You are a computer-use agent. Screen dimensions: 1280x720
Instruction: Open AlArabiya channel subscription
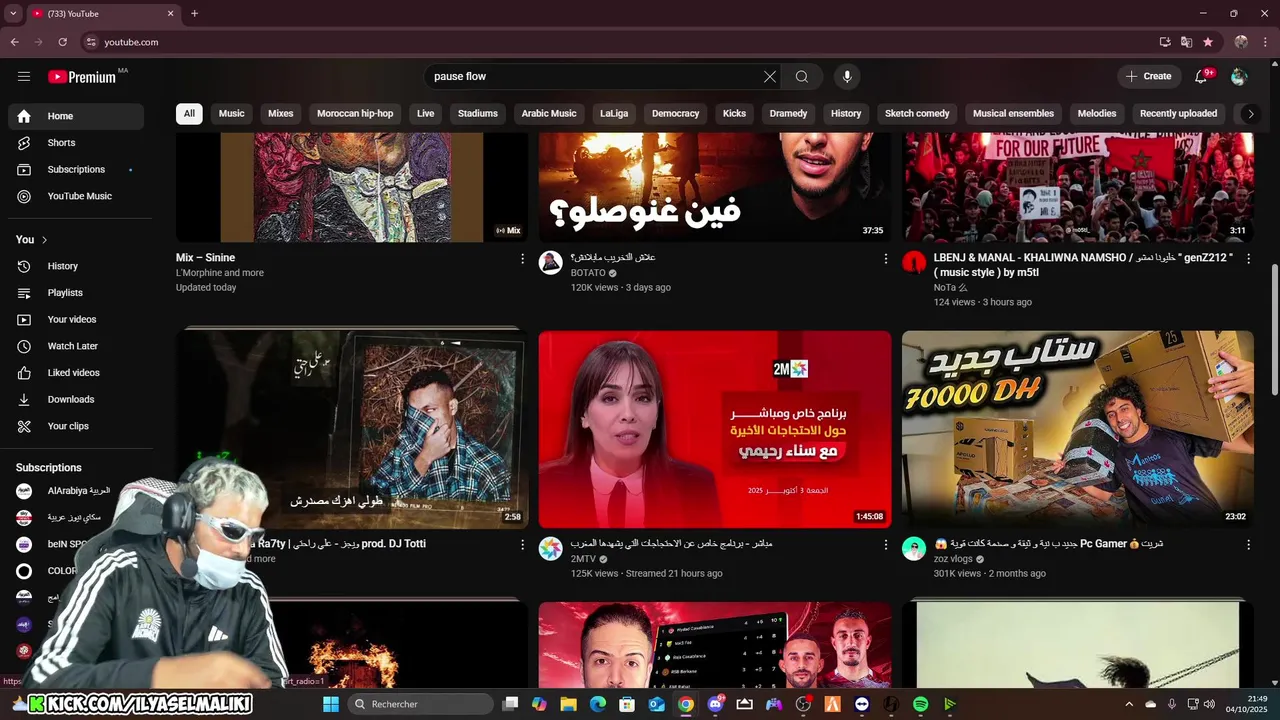[76, 491]
